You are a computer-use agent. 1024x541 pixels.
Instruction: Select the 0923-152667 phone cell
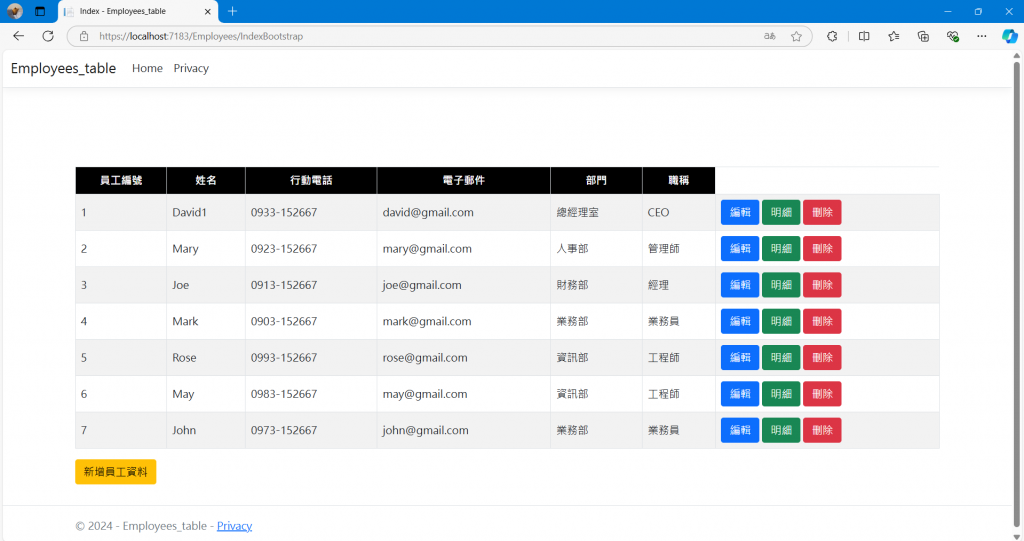(x=311, y=248)
